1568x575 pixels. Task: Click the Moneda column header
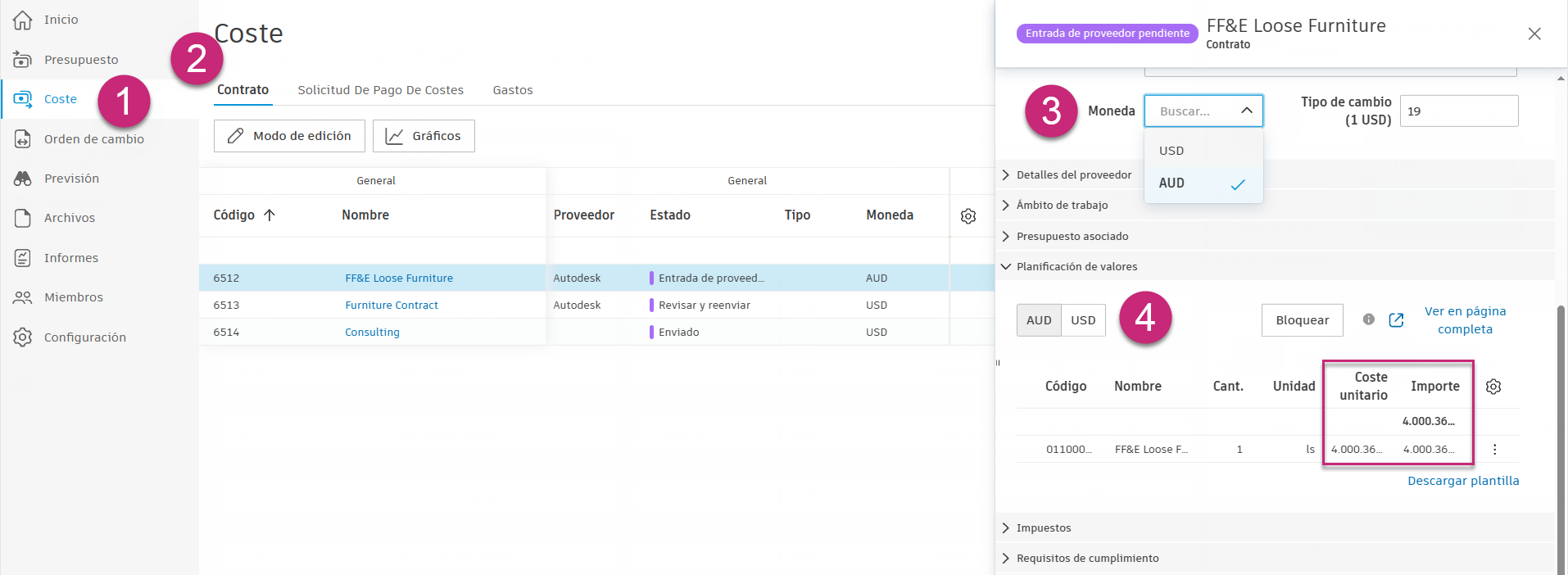[890, 215]
